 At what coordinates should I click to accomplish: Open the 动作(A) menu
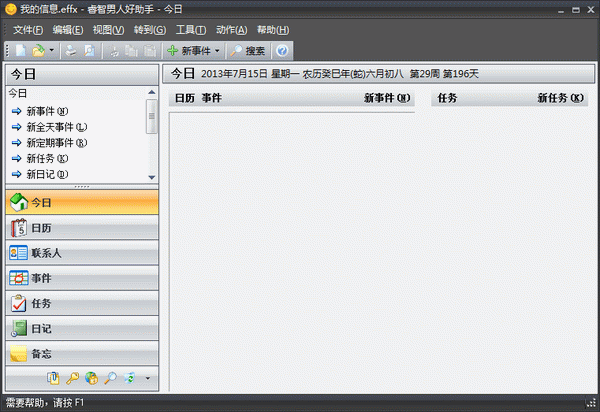(232, 30)
